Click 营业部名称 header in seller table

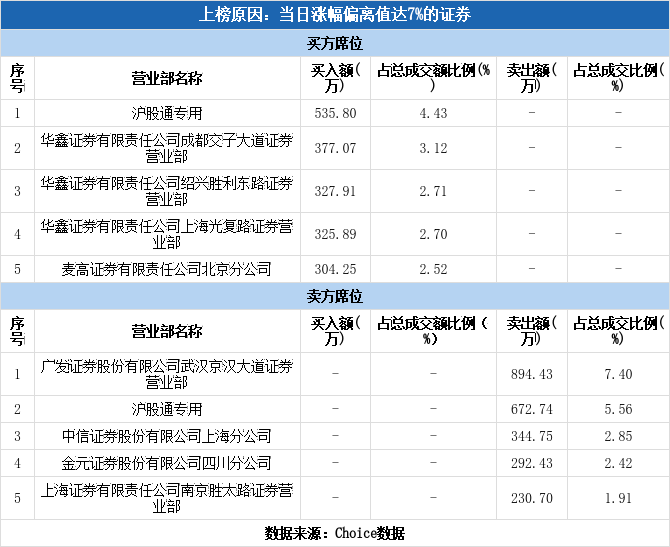(x=167, y=332)
